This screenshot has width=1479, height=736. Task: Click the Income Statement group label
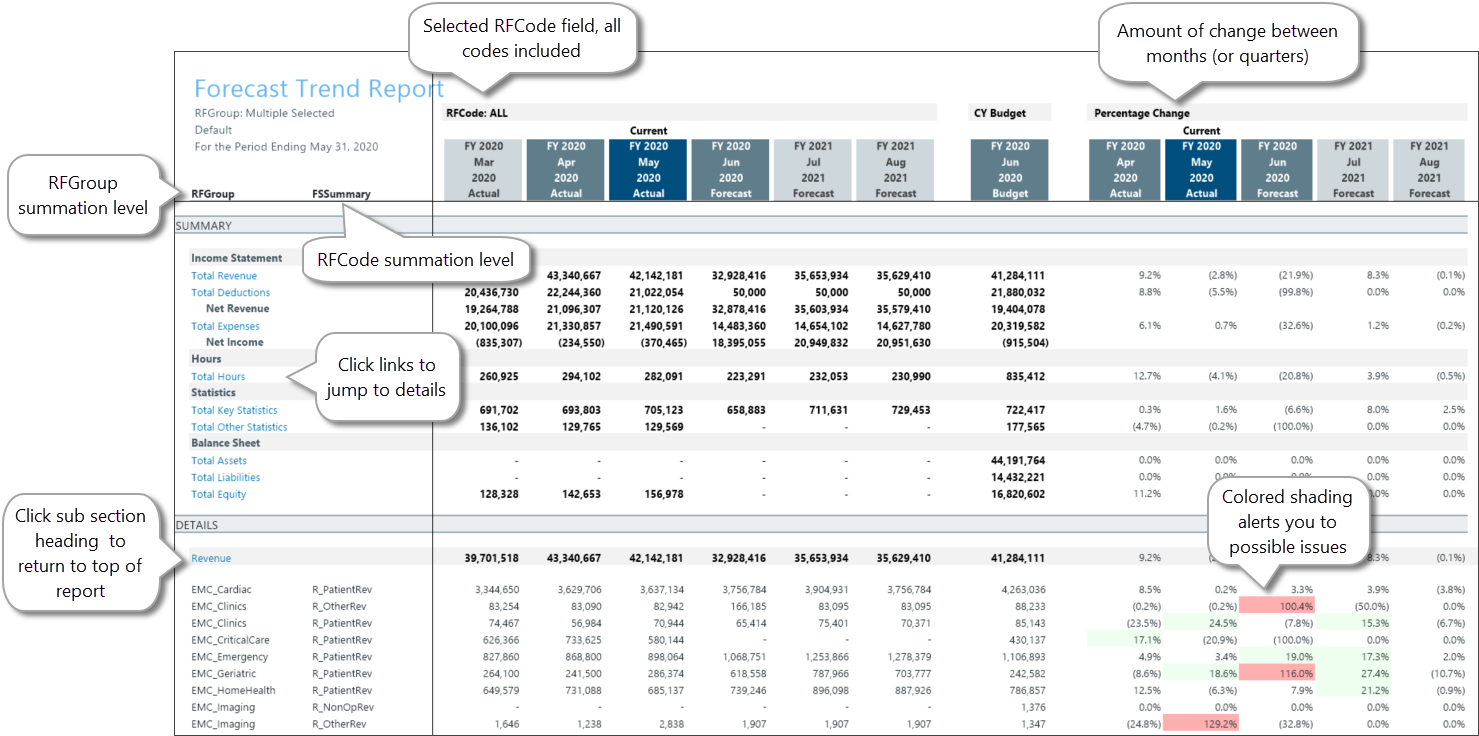[x=237, y=258]
